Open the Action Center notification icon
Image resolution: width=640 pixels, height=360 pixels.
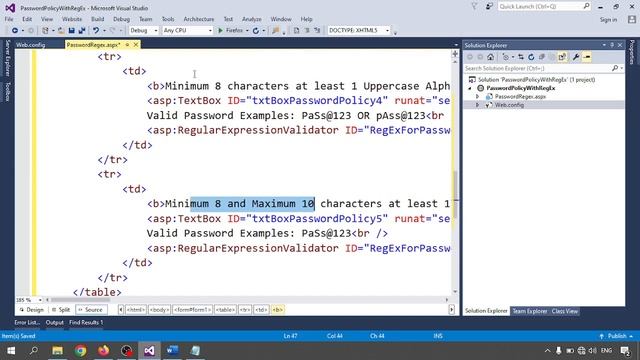click(625, 351)
